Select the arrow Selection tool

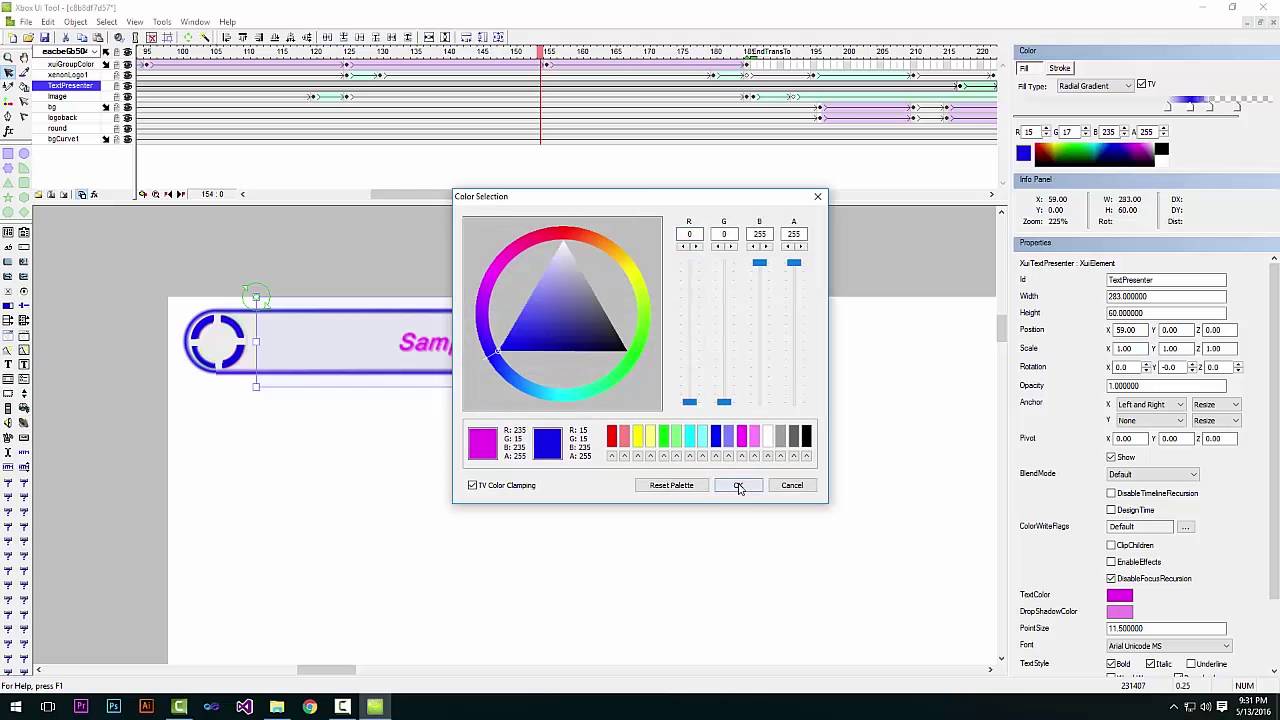click(8, 73)
